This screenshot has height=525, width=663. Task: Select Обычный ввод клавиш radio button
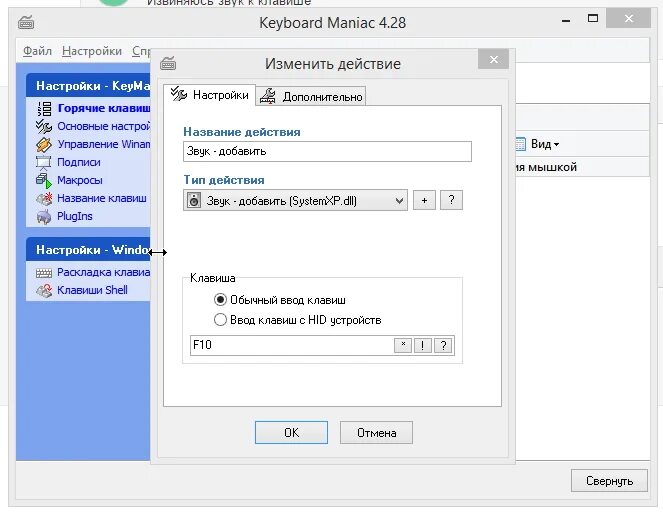click(x=220, y=300)
